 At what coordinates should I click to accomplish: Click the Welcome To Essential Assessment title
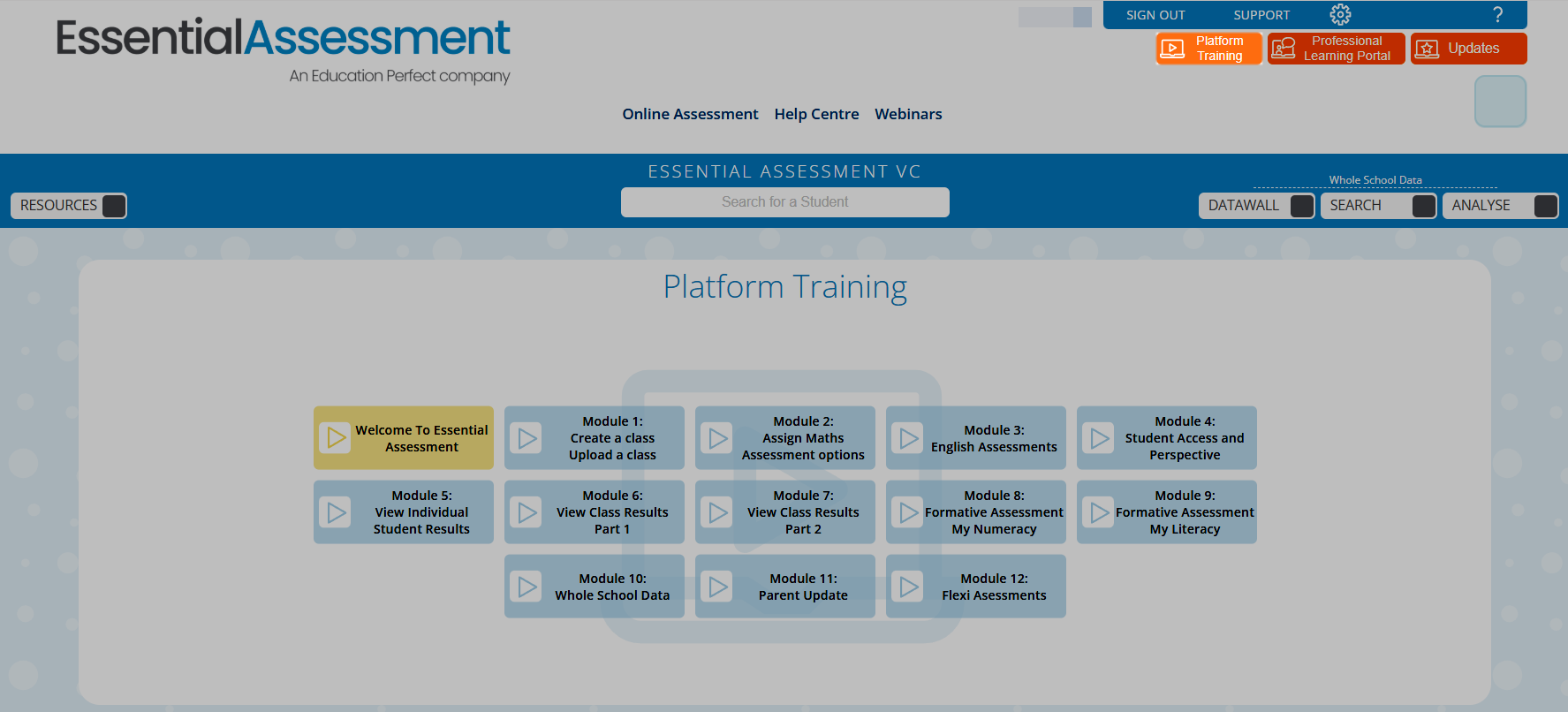click(421, 438)
